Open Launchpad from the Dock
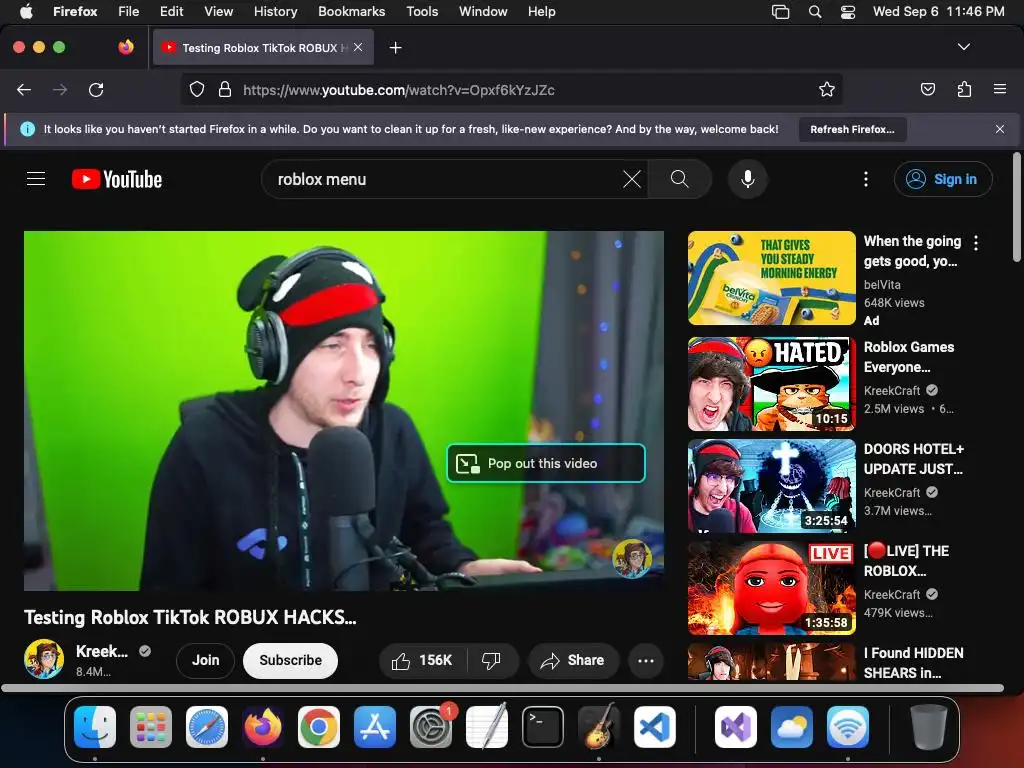 151,727
